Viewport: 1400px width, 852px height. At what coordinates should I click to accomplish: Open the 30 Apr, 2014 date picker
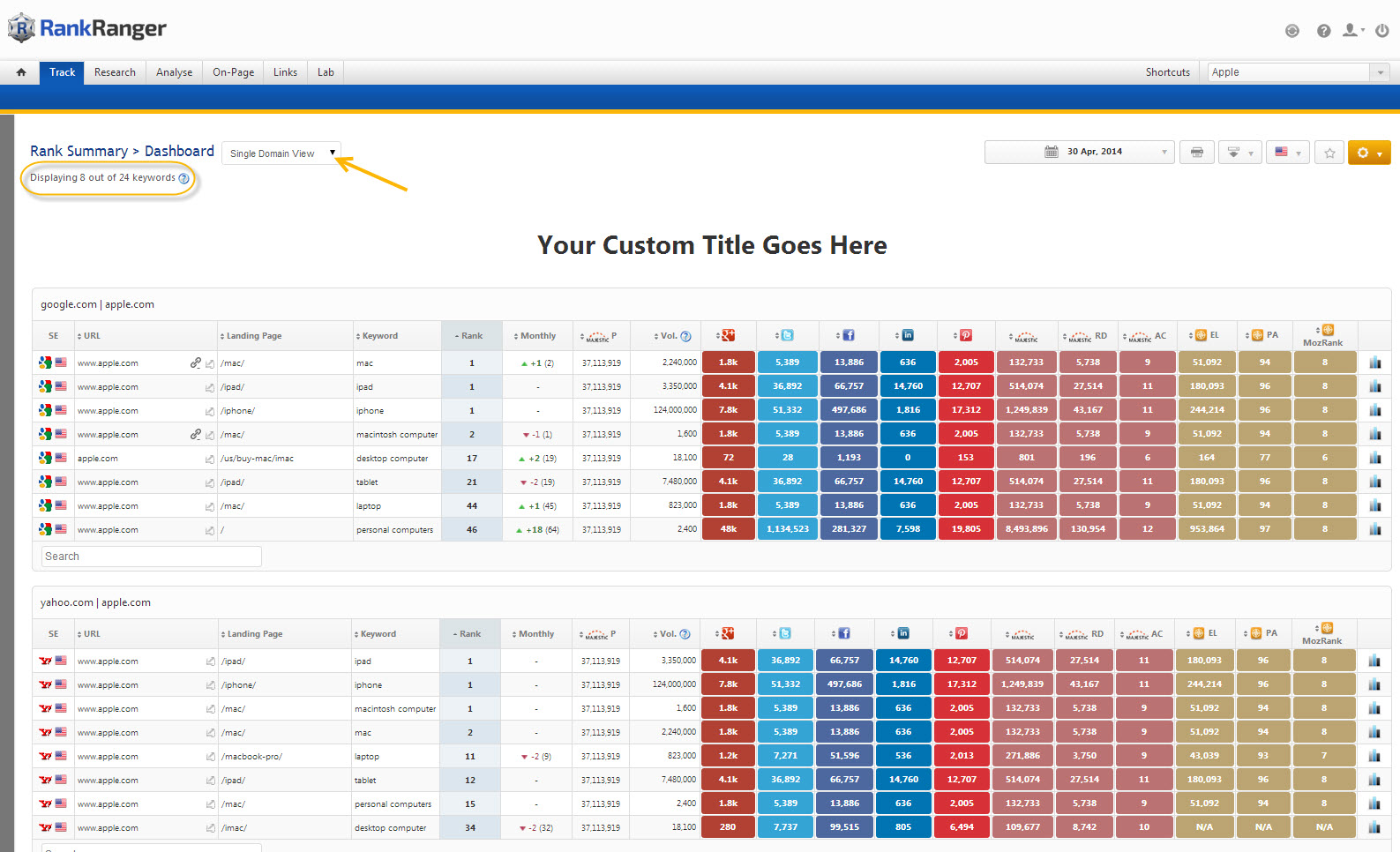click(x=1079, y=152)
